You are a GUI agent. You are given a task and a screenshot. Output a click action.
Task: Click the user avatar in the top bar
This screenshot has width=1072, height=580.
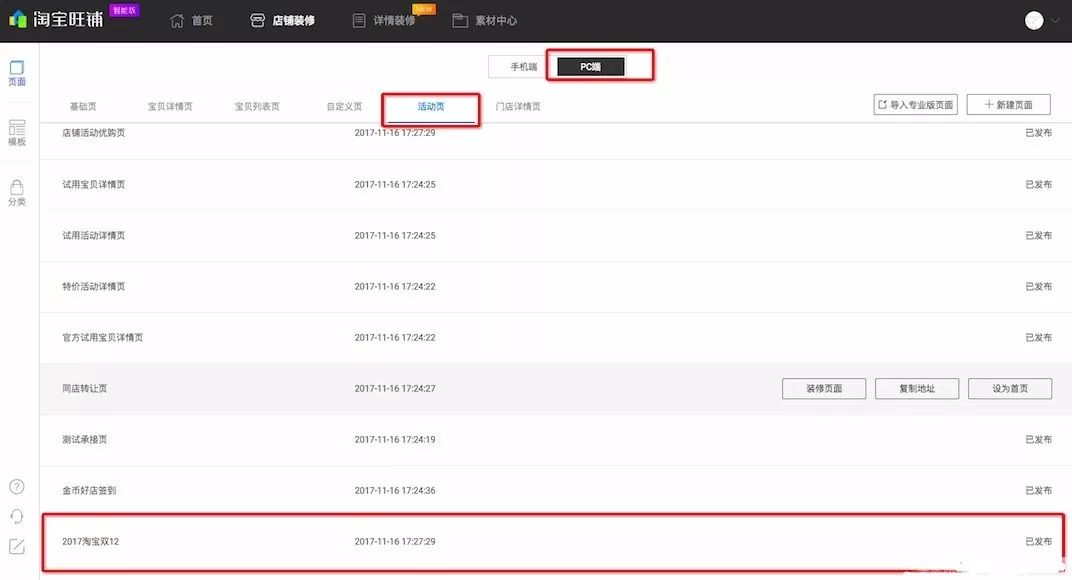click(1034, 20)
